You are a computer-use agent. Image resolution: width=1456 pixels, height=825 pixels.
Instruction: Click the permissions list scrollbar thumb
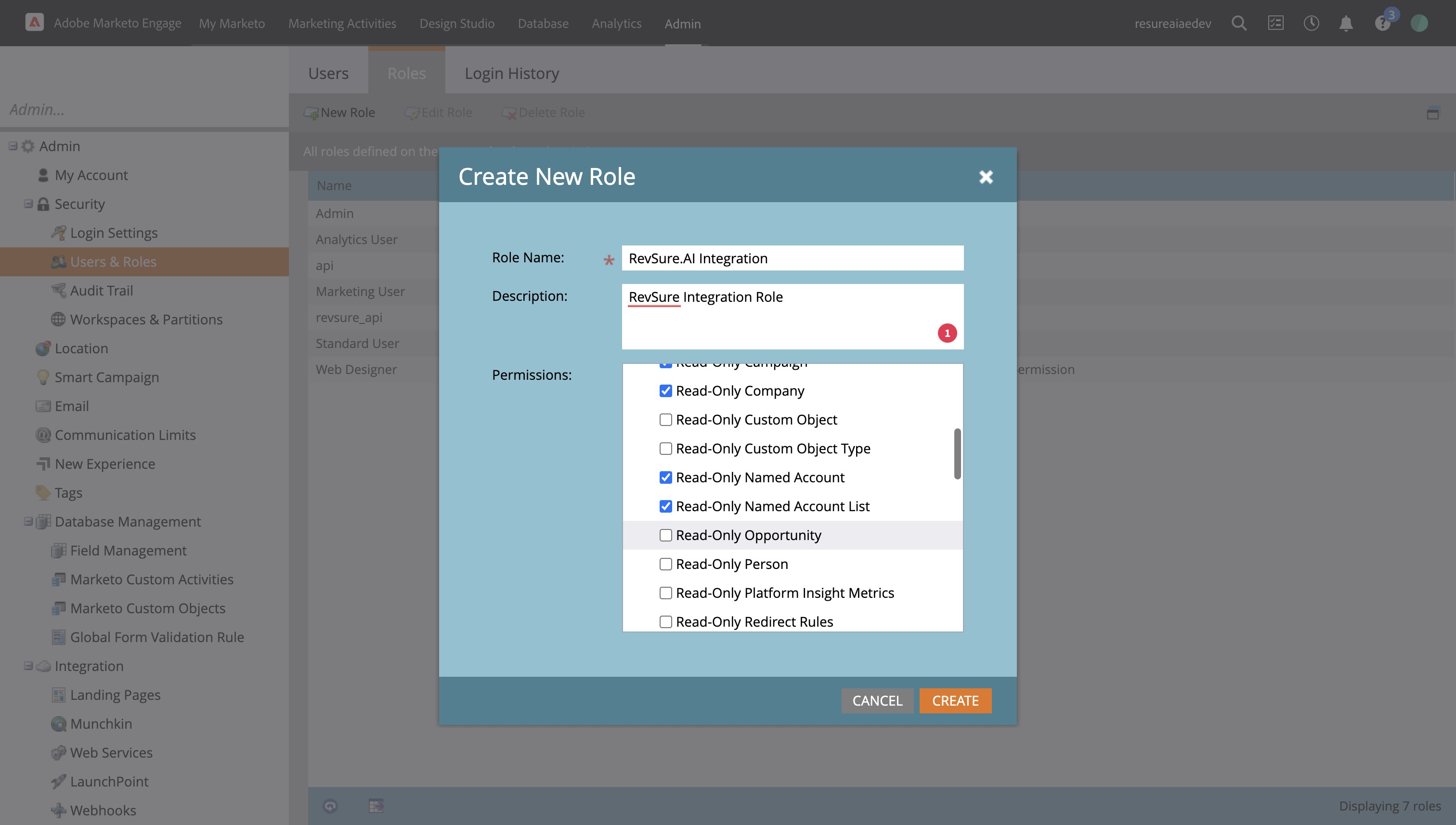pyautogui.click(x=957, y=453)
